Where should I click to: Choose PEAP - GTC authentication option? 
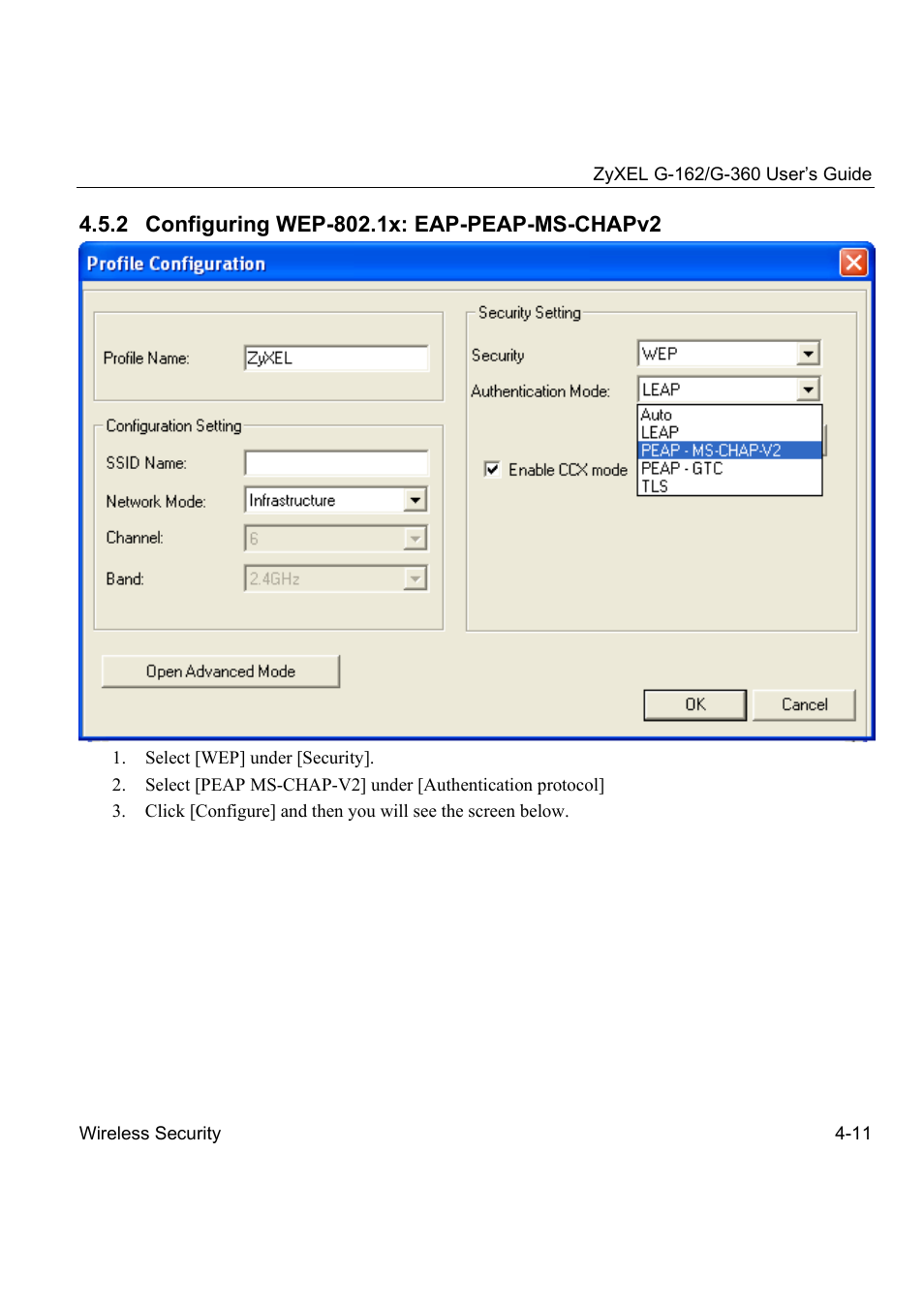729,468
